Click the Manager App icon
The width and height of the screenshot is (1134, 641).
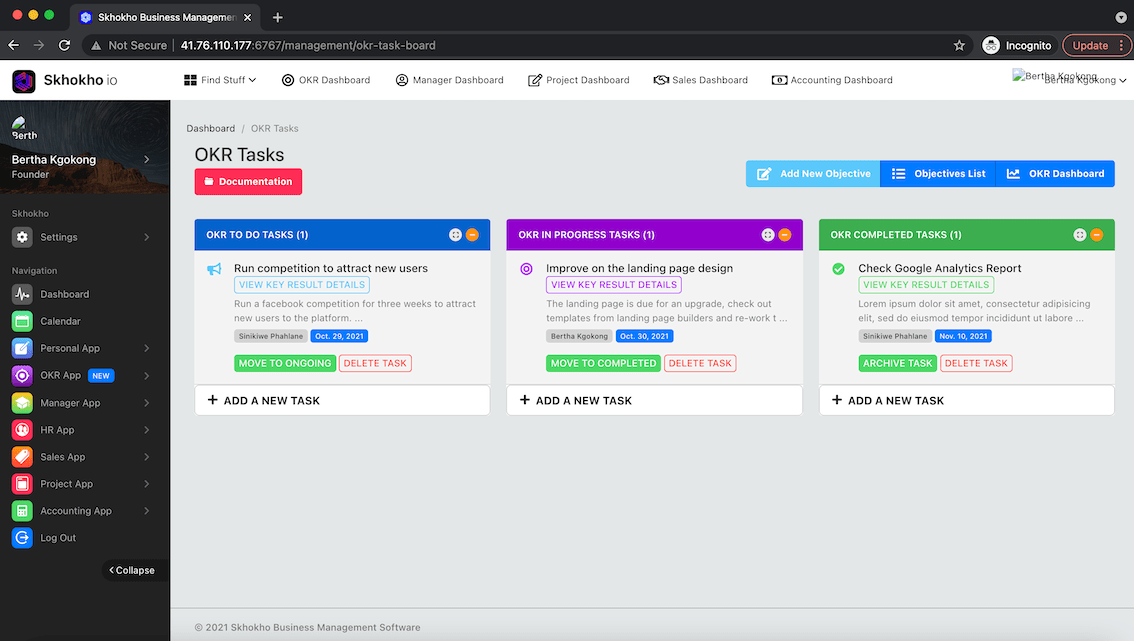point(22,403)
